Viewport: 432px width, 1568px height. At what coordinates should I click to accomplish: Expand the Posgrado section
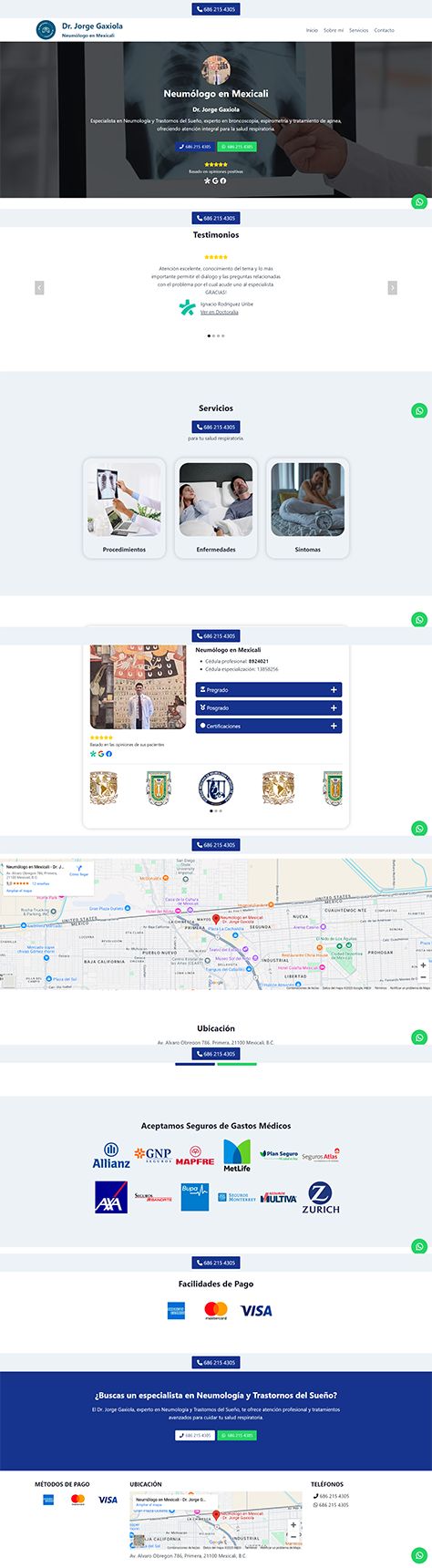tap(269, 707)
